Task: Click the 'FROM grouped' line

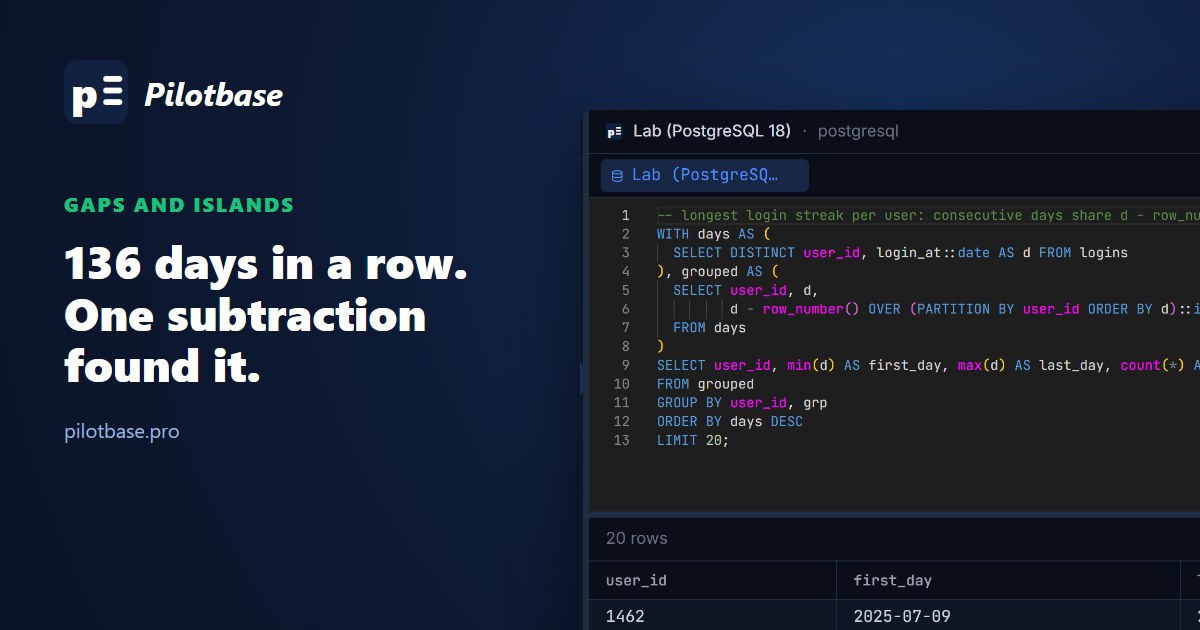Action: click(705, 384)
